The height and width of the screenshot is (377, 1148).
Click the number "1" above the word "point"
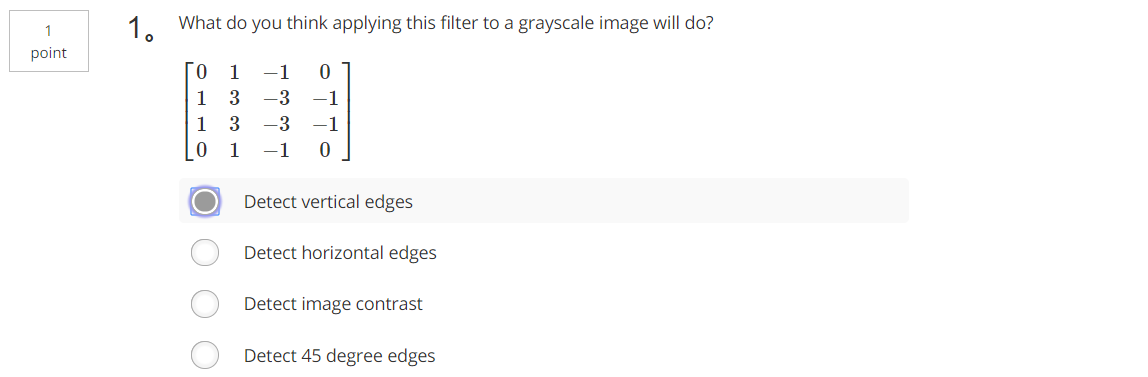point(48,31)
